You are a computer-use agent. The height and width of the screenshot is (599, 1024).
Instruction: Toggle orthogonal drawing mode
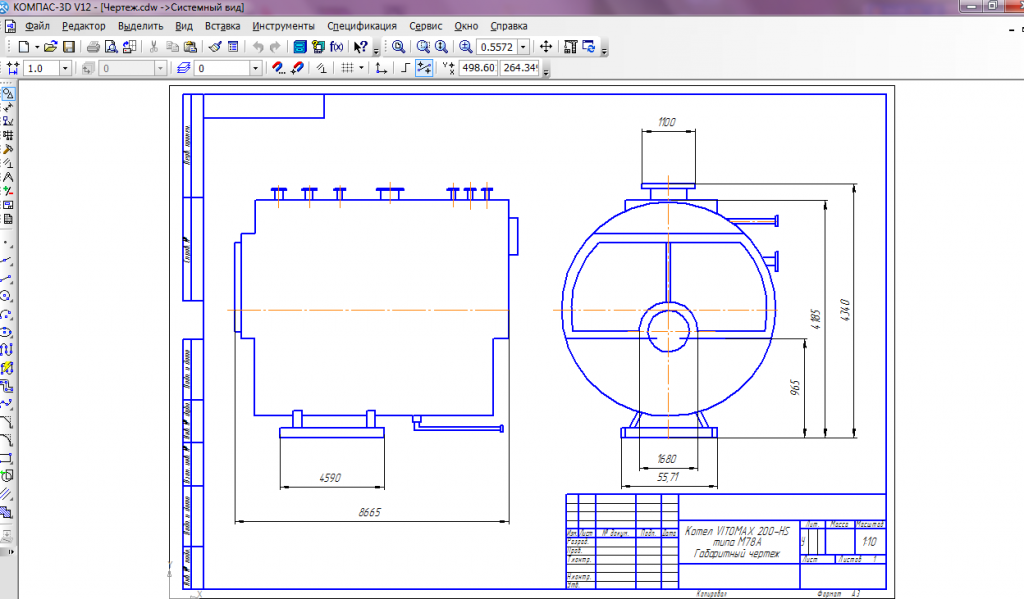click(405, 68)
